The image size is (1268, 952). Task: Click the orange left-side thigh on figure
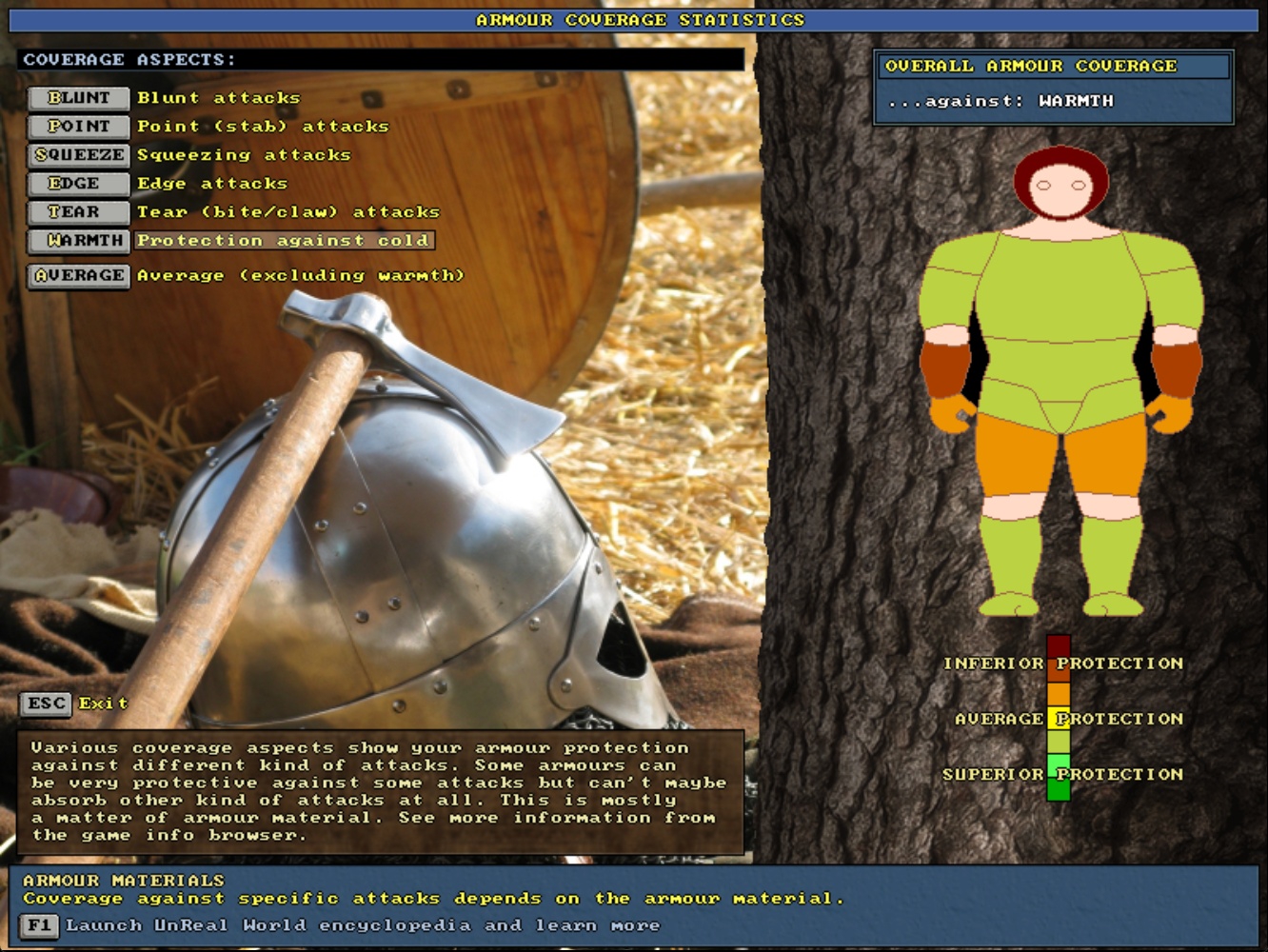tap(1016, 457)
